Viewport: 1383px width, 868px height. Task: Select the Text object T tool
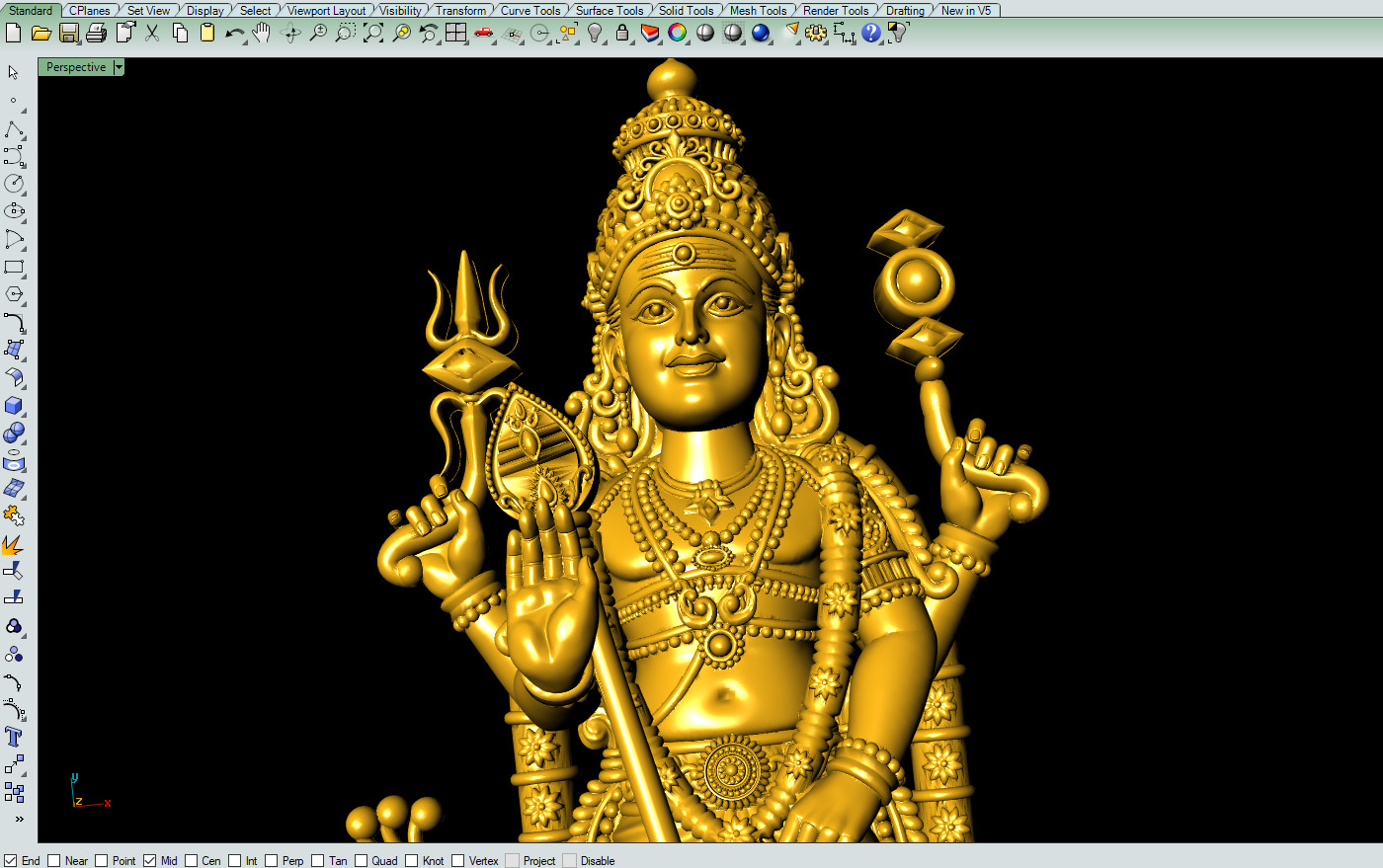pos(14,737)
